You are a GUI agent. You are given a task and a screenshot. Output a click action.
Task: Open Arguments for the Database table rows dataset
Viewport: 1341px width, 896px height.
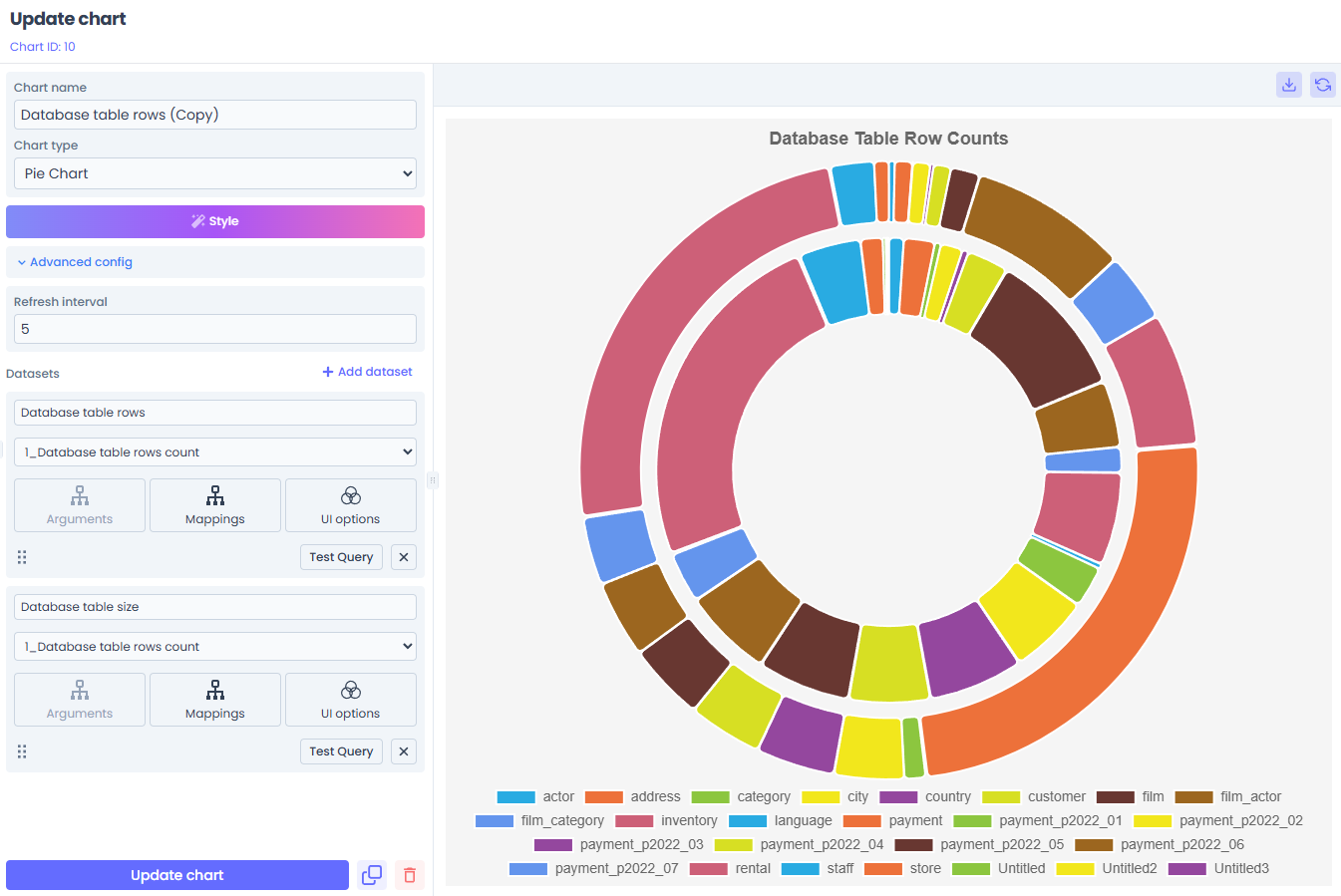(80, 505)
